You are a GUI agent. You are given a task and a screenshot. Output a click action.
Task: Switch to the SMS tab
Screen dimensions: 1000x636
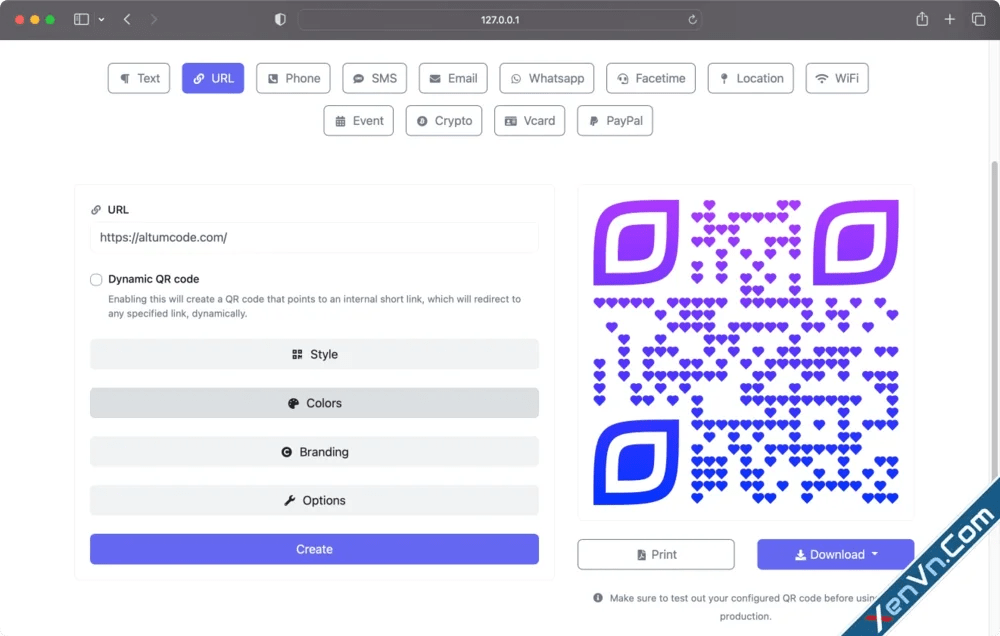point(374,78)
